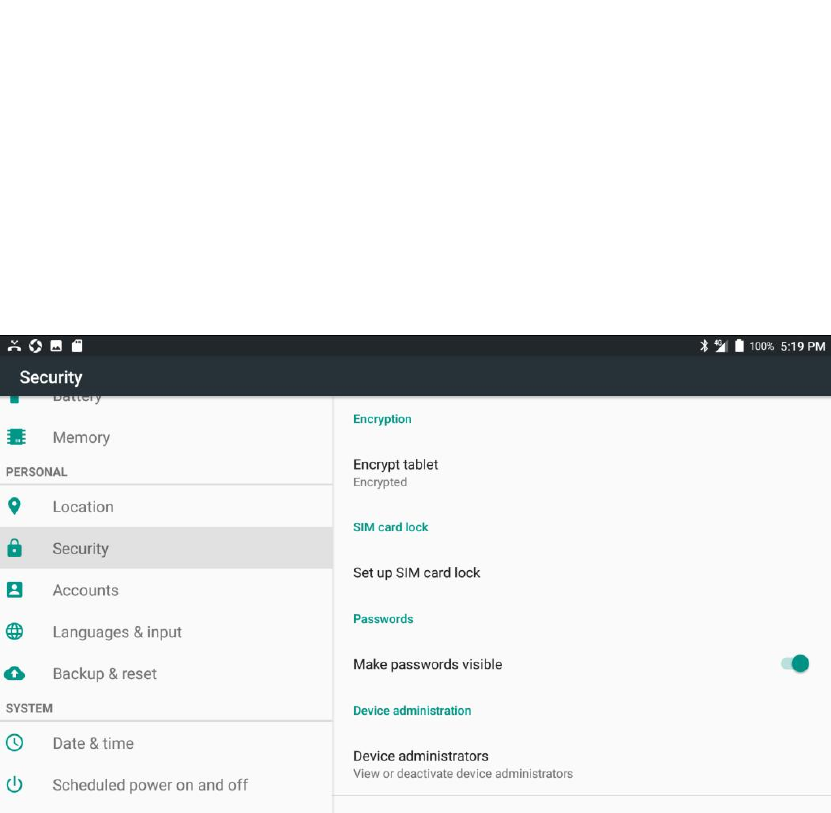Tap the SD card status bar icon
This screenshot has height=813, width=831.
[x=77, y=346]
